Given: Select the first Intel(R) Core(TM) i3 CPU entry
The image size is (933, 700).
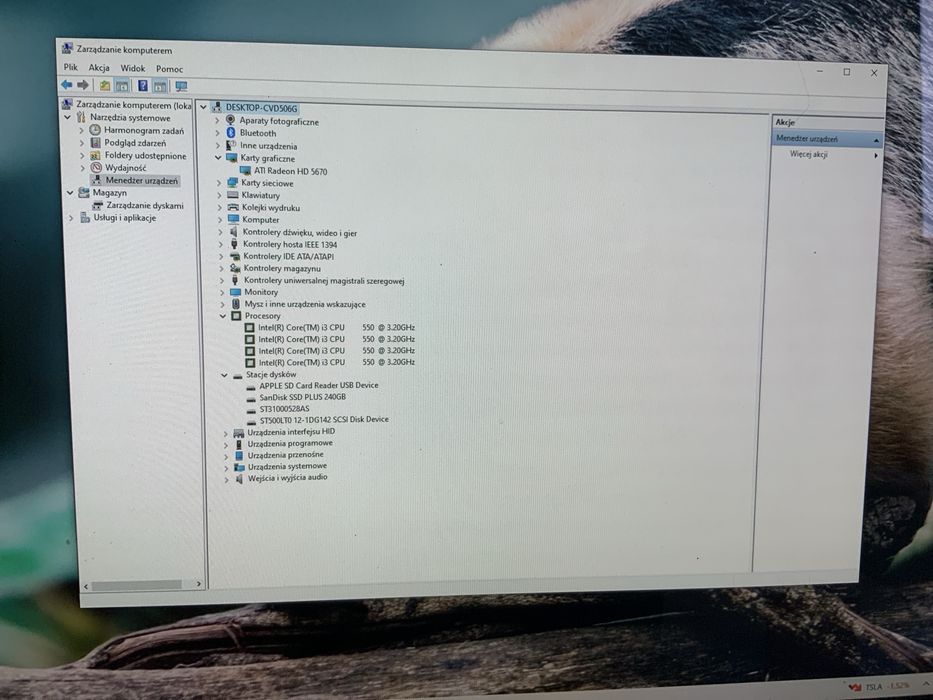Looking at the screenshot, I should pos(336,327).
